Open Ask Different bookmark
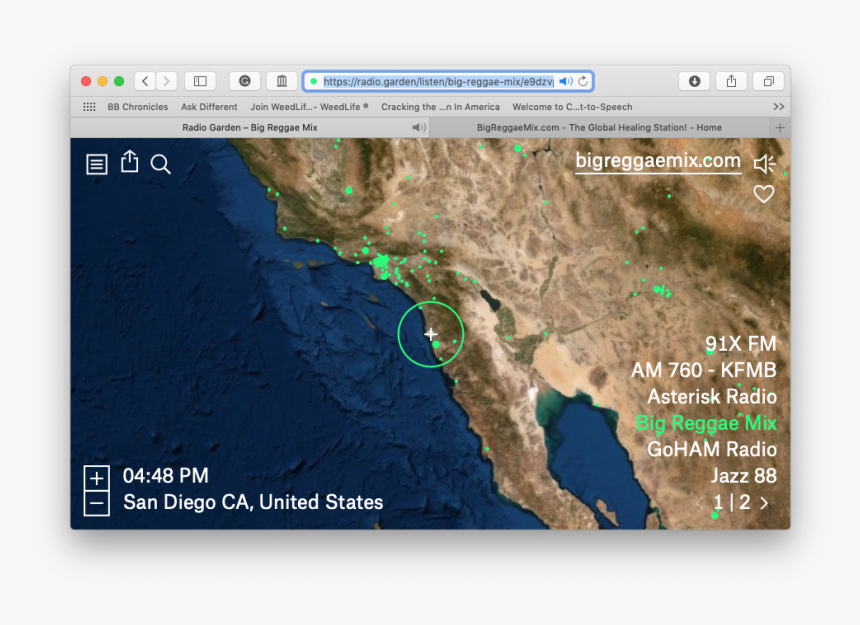860x625 pixels. coord(209,107)
